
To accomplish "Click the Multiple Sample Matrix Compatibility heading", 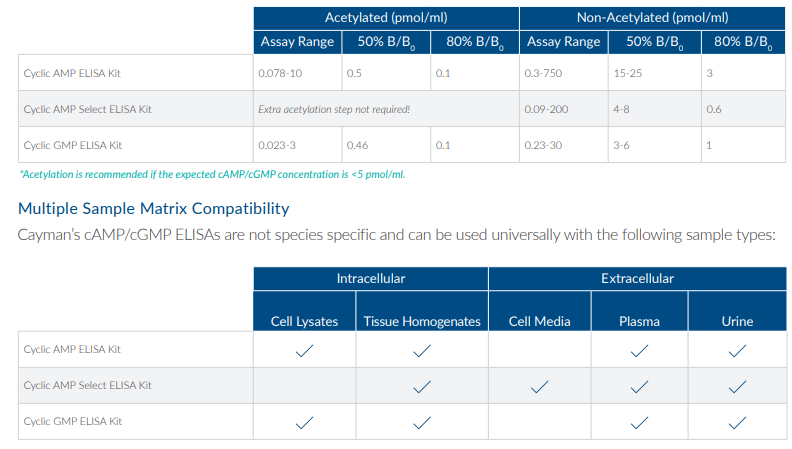I will pyautogui.click(x=154, y=209).
